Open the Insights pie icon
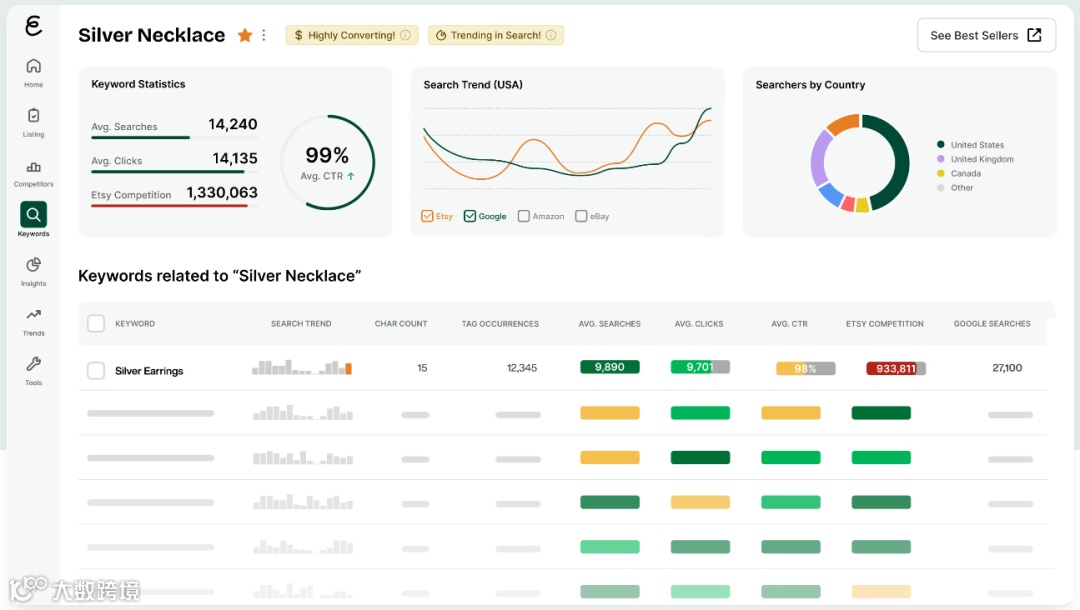The width and height of the screenshot is (1080, 610). click(33, 265)
